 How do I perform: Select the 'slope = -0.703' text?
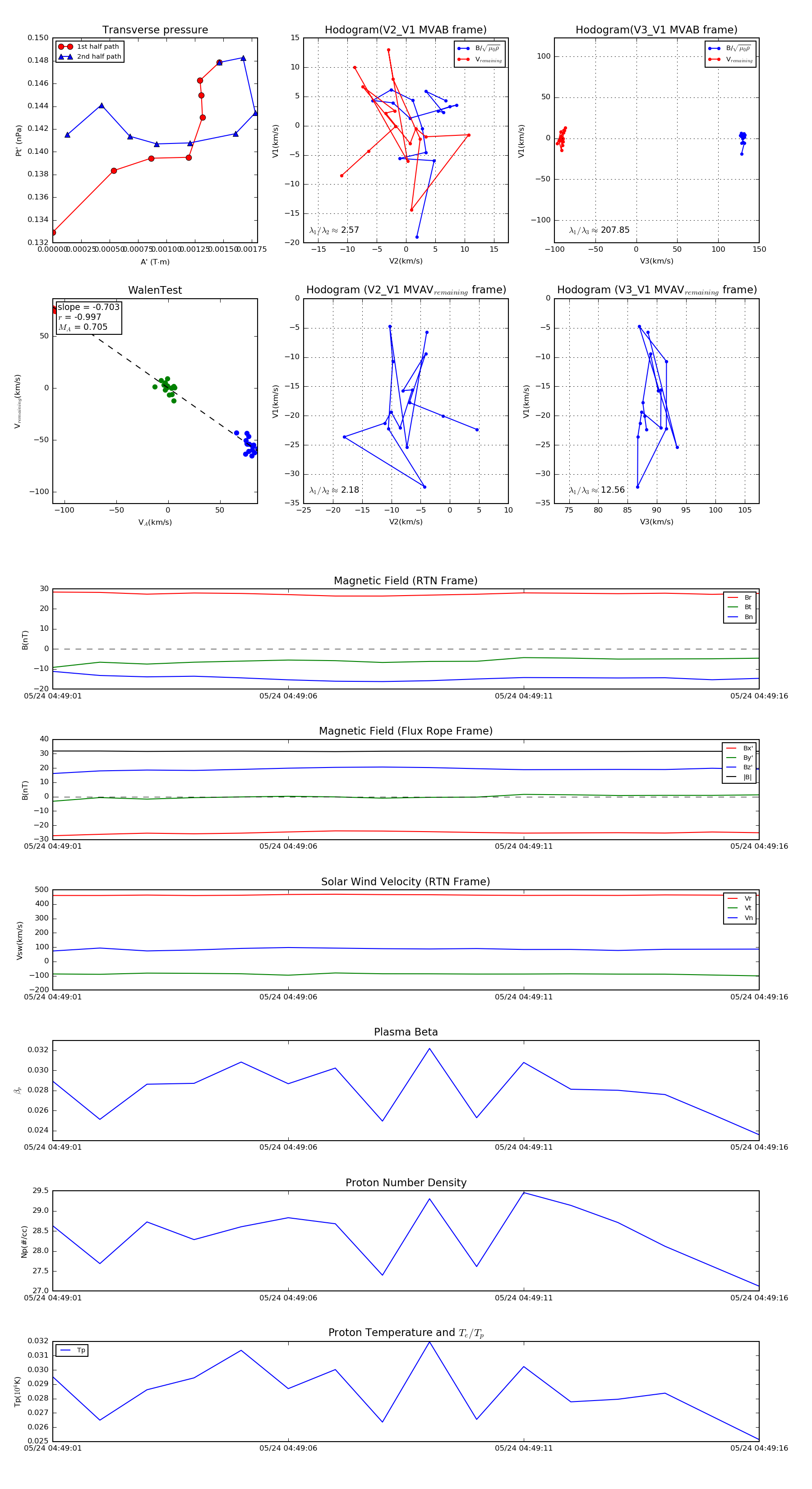tap(88, 307)
